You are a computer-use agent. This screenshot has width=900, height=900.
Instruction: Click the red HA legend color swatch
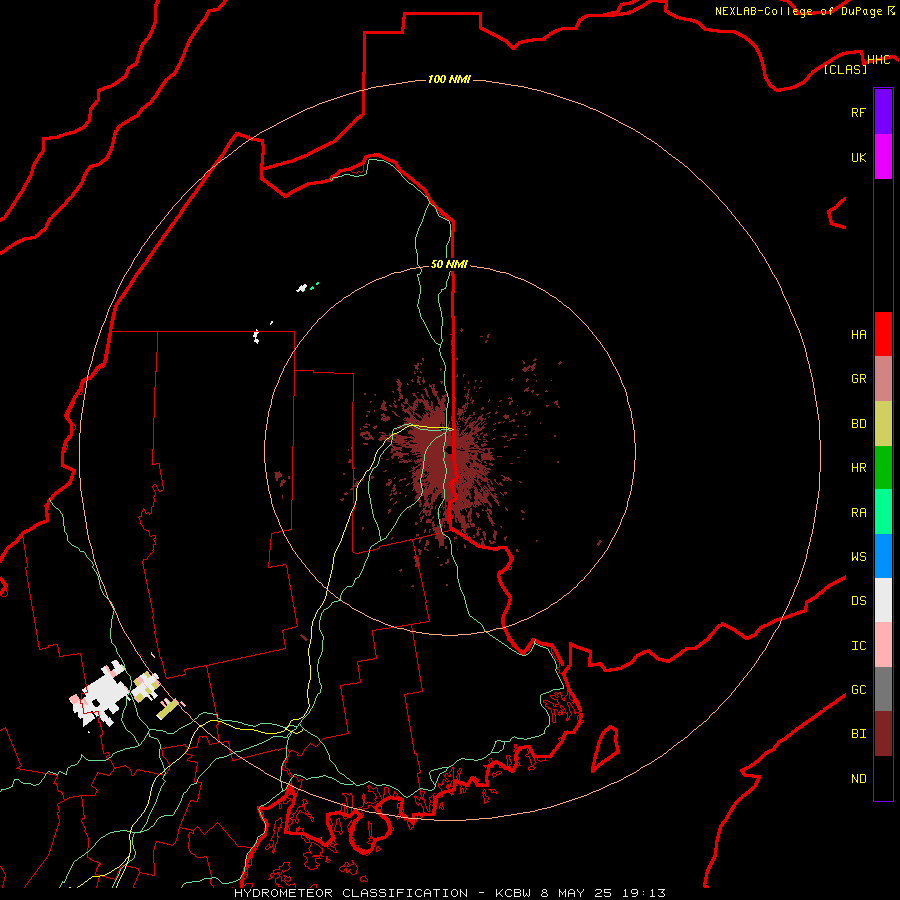pos(883,334)
